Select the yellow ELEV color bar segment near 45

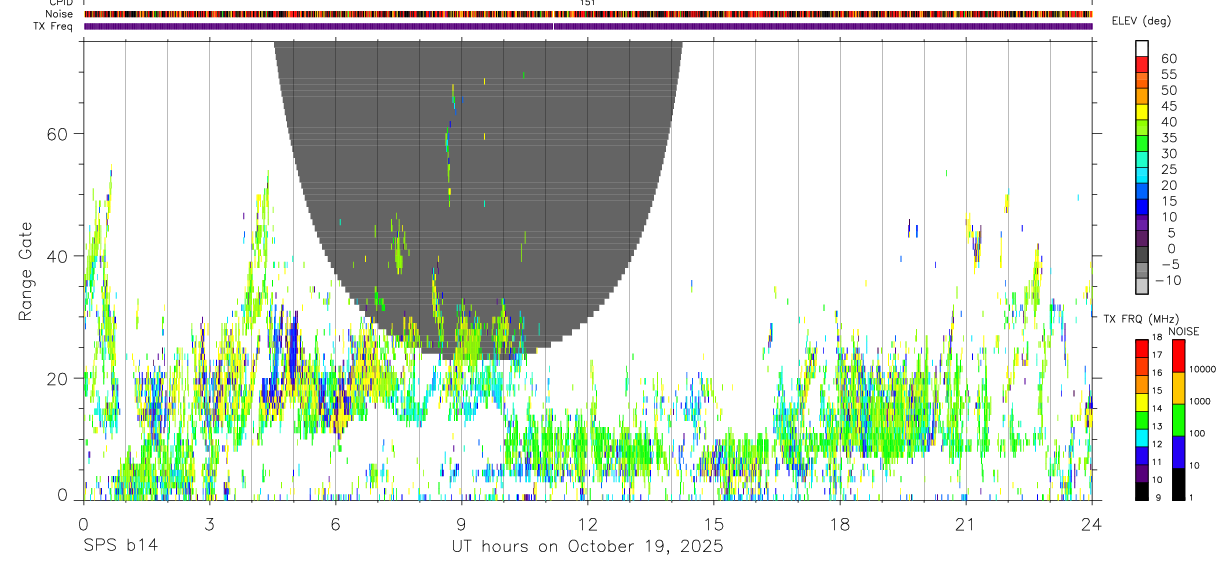point(1142,112)
